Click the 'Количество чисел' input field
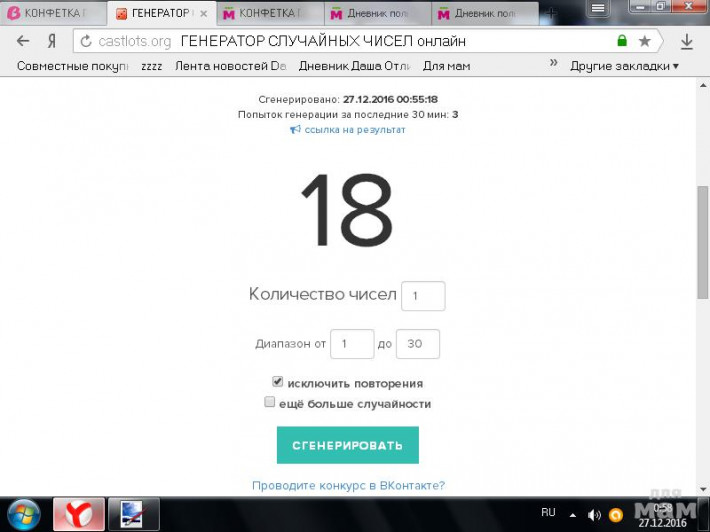710x532 pixels. coord(422,296)
